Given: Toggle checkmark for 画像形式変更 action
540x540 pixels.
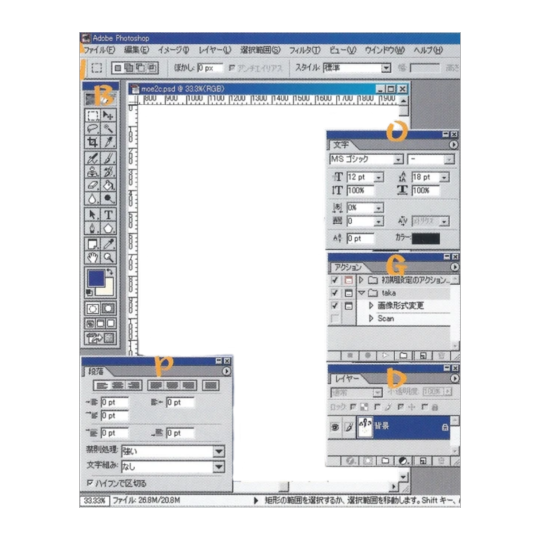Looking at the screenshot, I should point(334,305).
